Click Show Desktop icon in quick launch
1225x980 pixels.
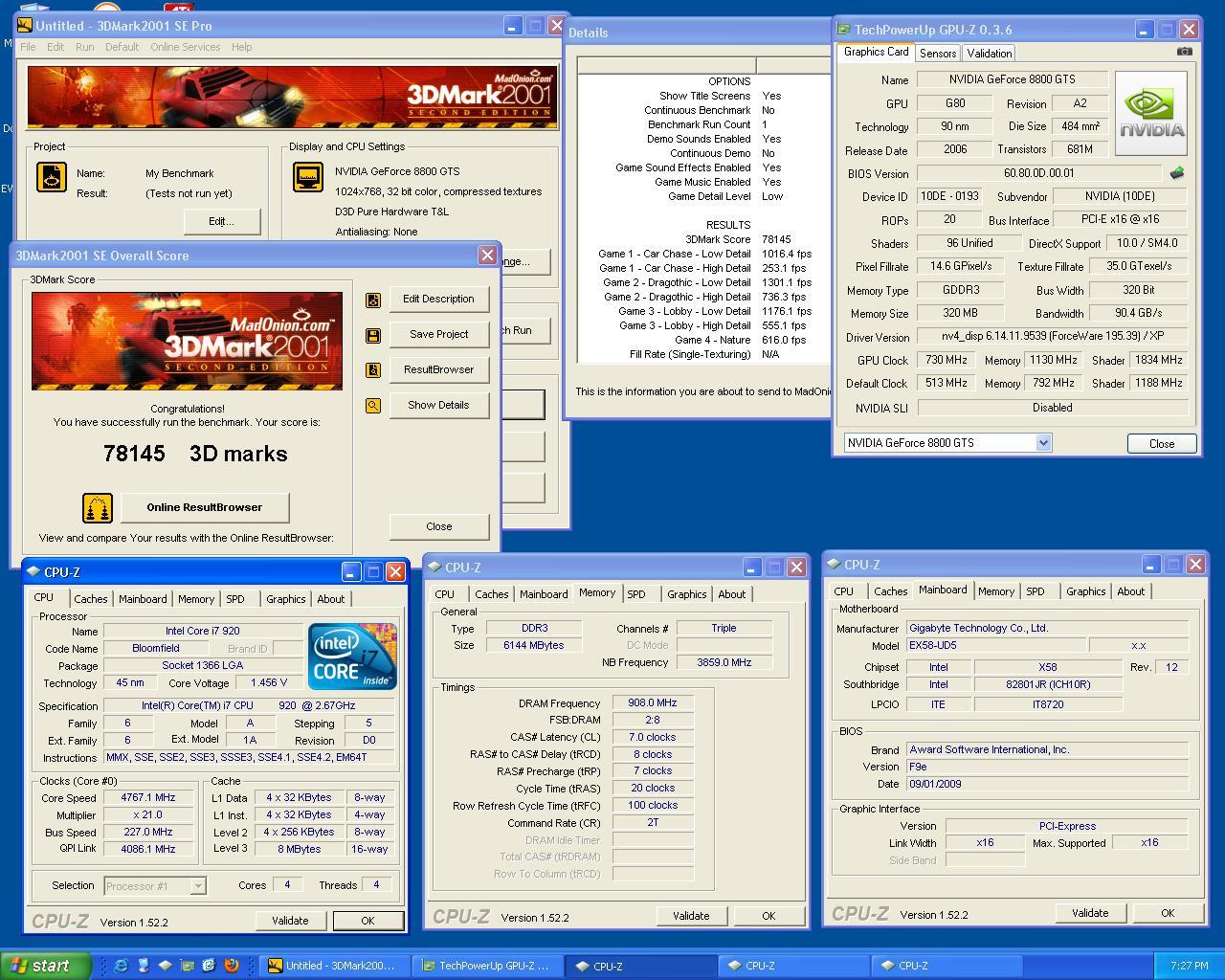tap(209, 966)
